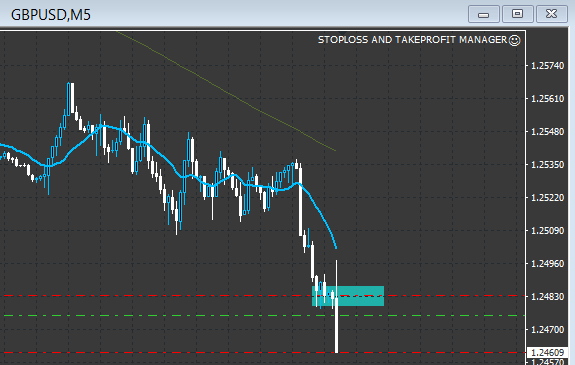Viewport: 575px width, 365px height.
Task: Restore the chart window using middle button
Action: [517, 14]
